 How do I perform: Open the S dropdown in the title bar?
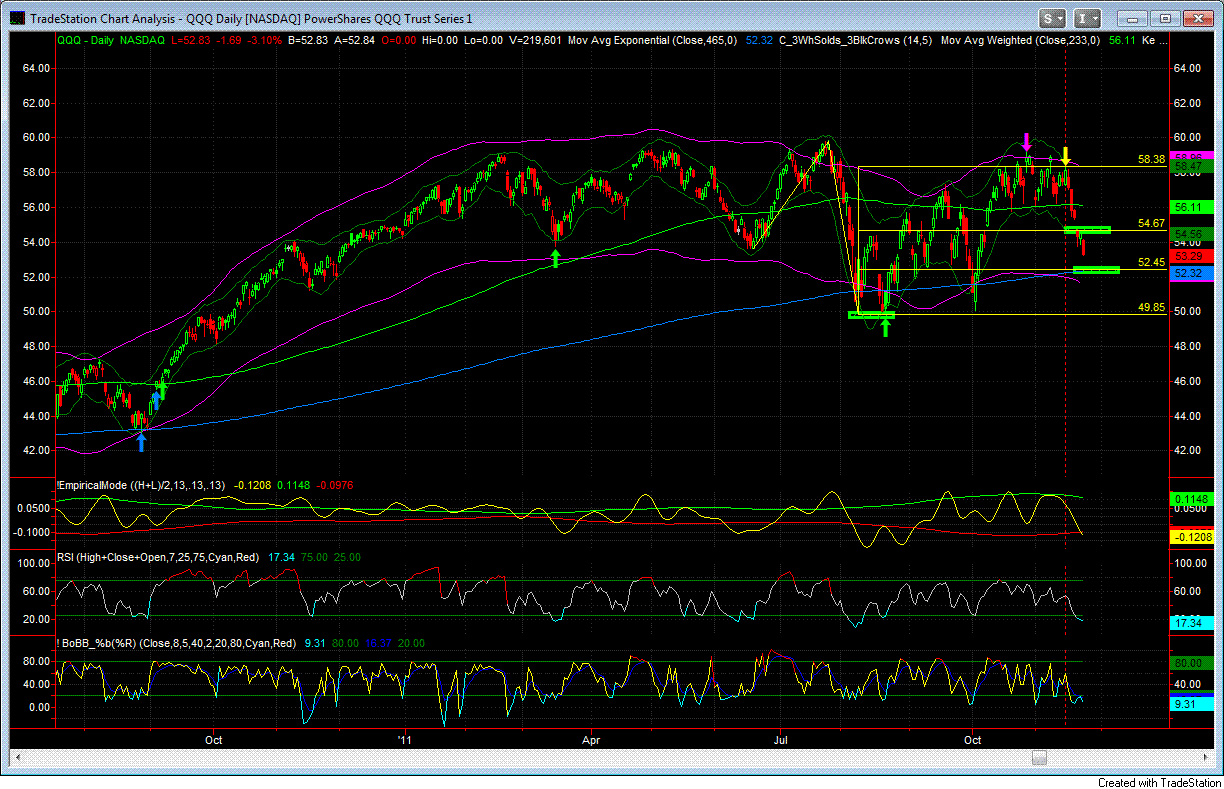pos(1052,18)
